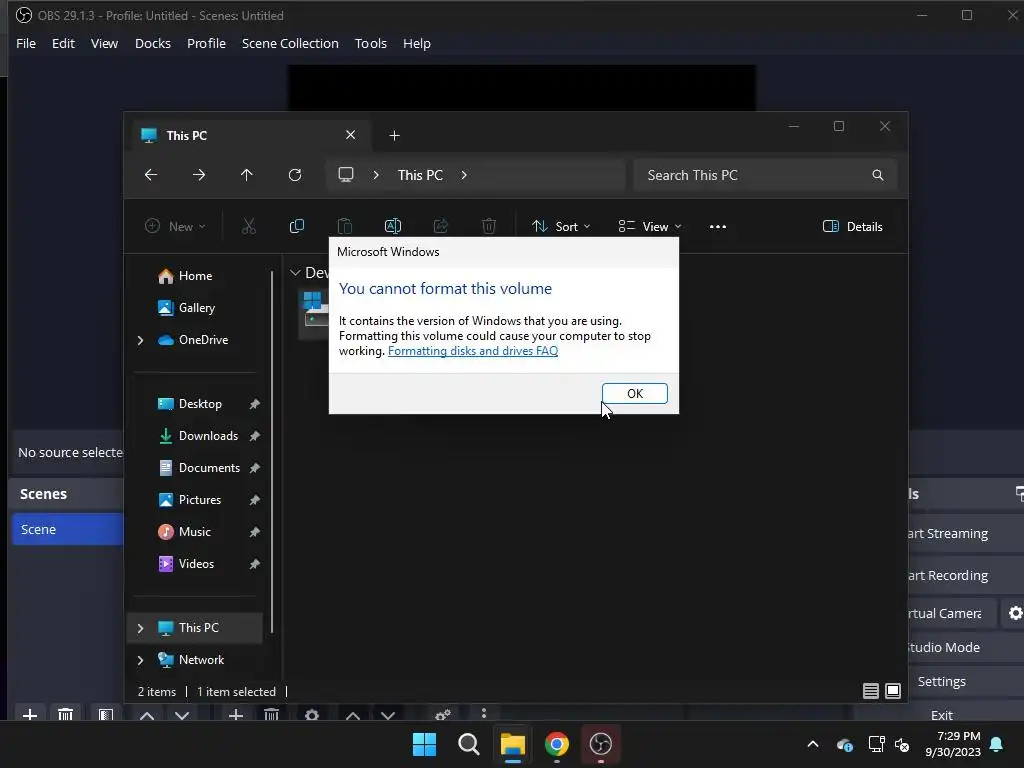Click the Delete trash icon in Explorer toolbar
This screenshot has height=768, width=1024.
tap(488, 227)
